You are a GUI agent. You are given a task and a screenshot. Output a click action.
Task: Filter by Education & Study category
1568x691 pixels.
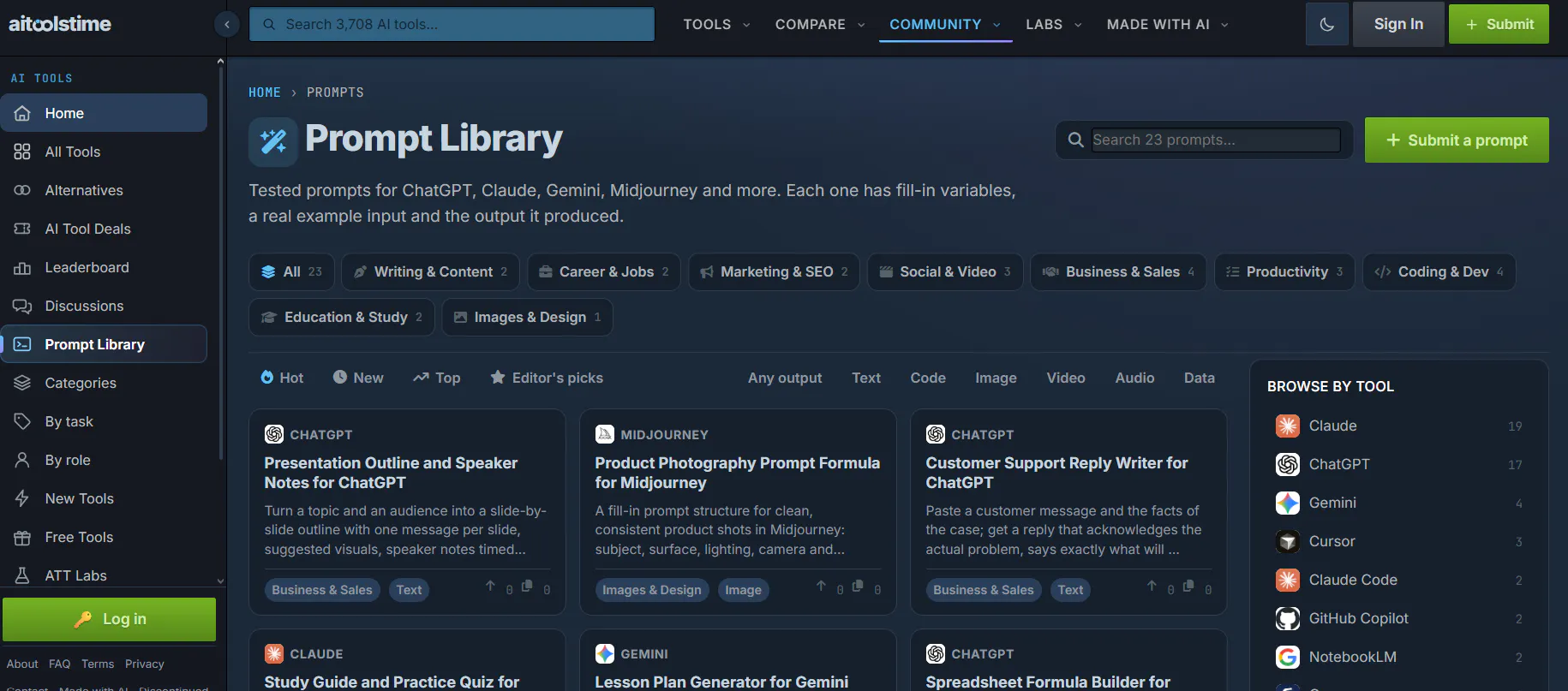click(342, 317)
